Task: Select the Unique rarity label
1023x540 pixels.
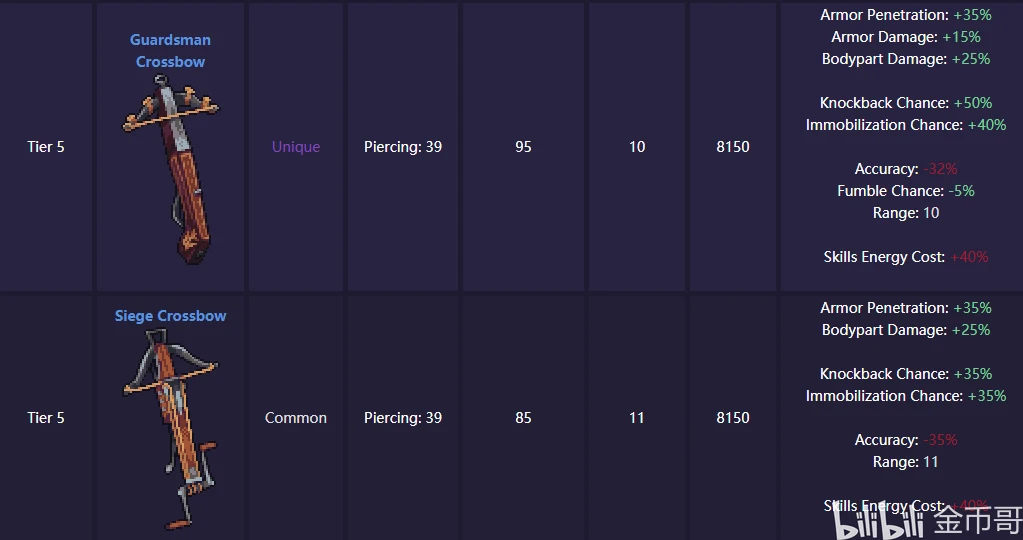Action: (x=296, y=147)
